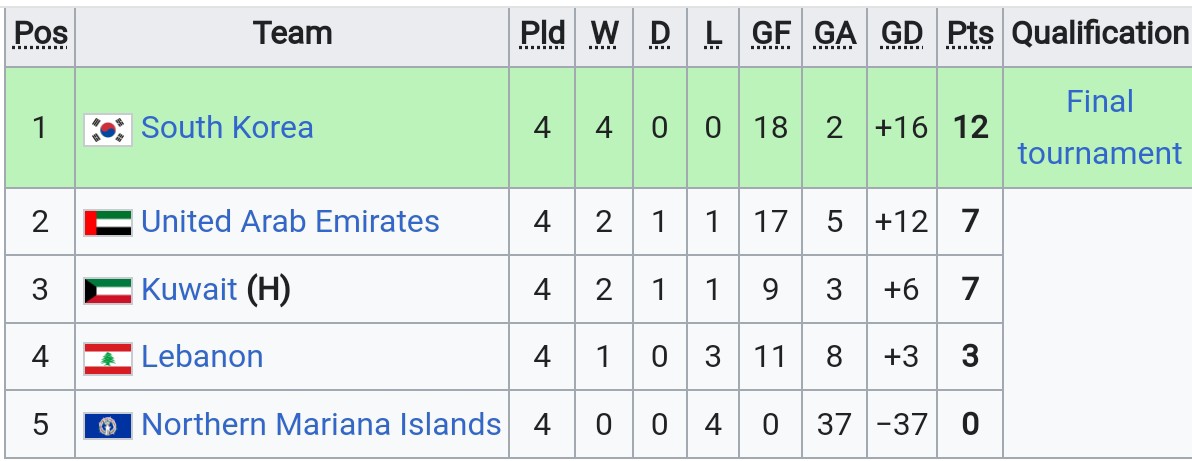Click the Pld column header abbreviation
Image resolution: width=1192 pixels, height=461 pixels.
click(542, 33)
